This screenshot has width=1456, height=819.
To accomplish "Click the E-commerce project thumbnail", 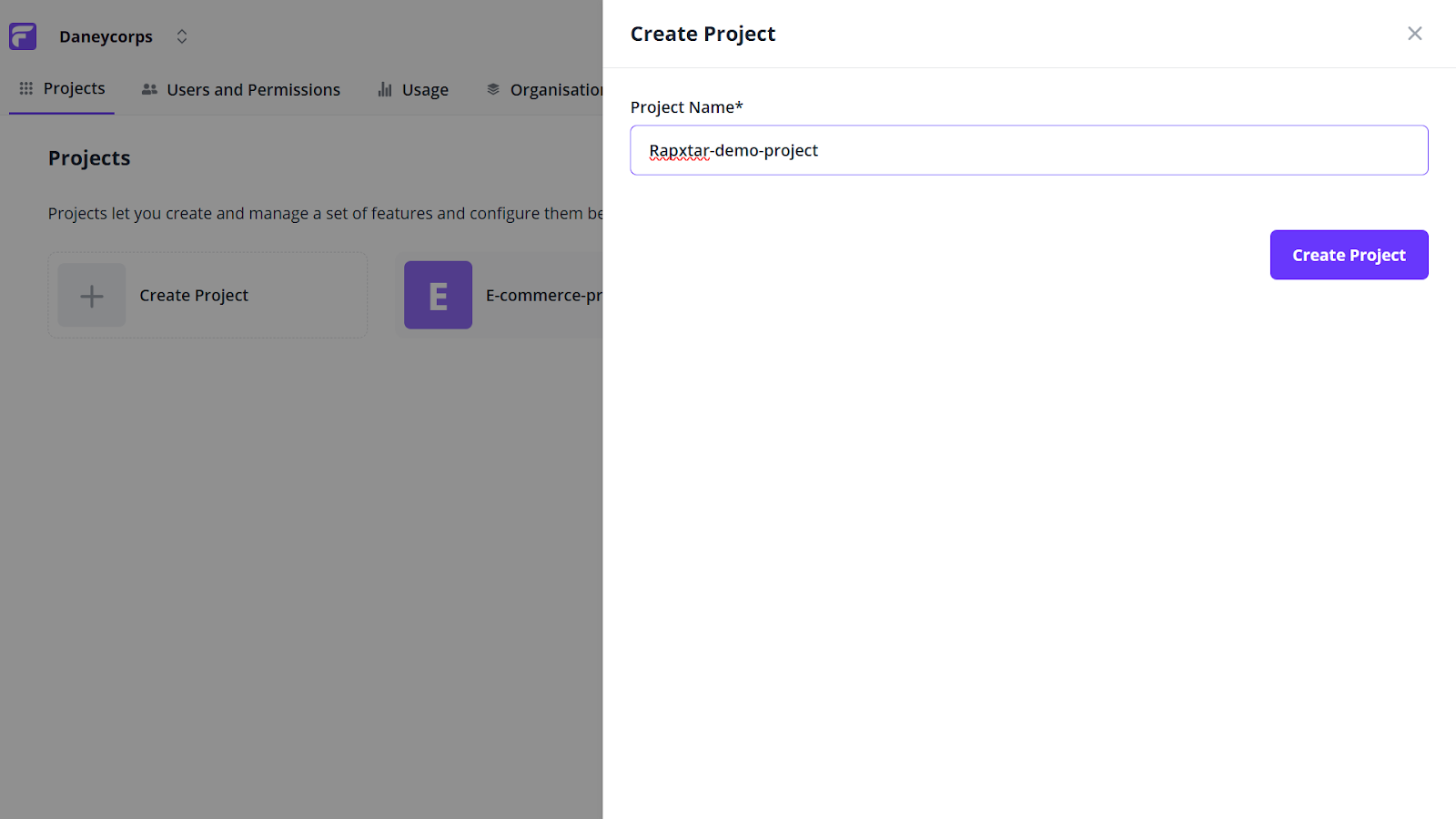I will coord(438,295).
